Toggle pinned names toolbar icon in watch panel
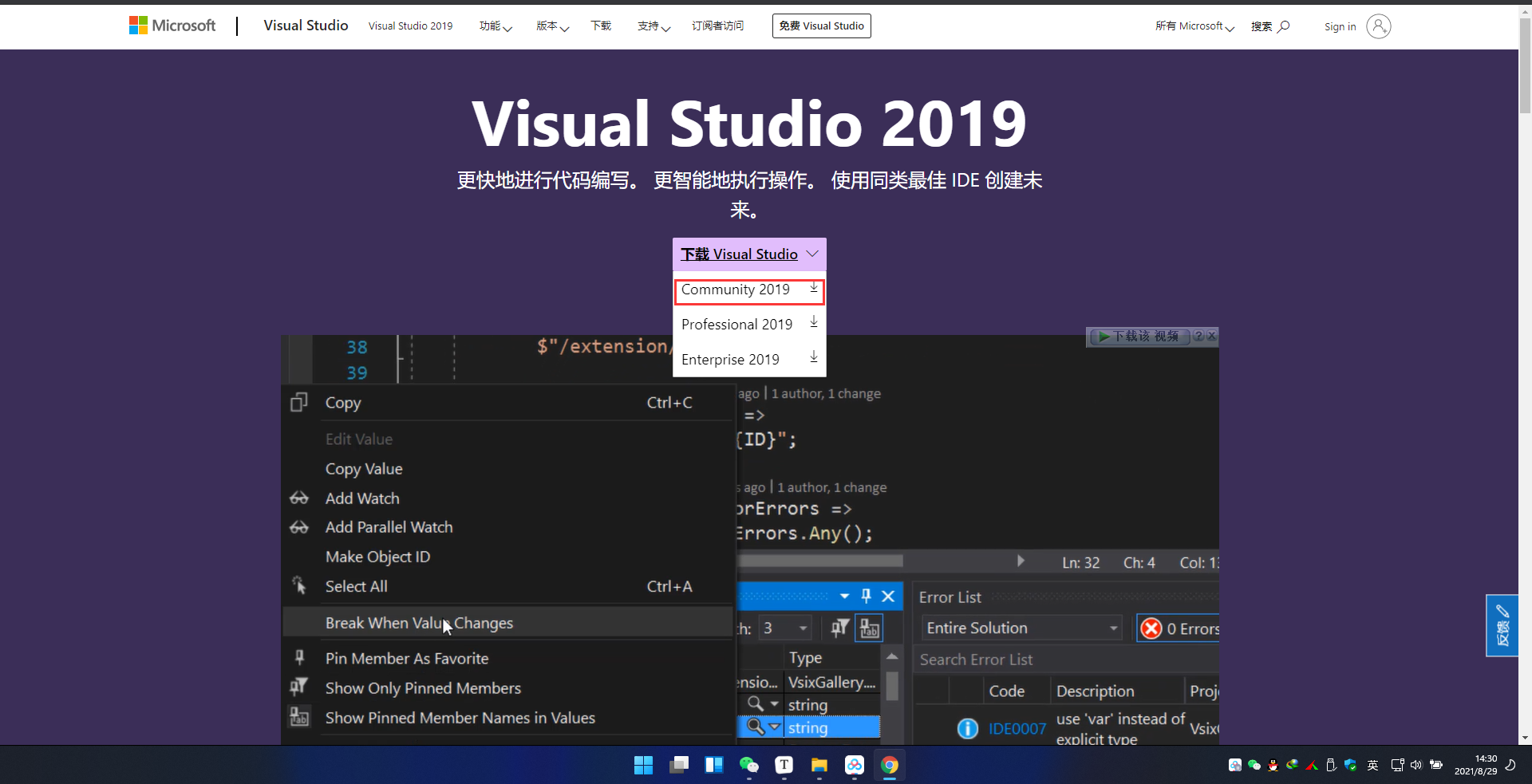The image size is (1532, 784). 869,628
